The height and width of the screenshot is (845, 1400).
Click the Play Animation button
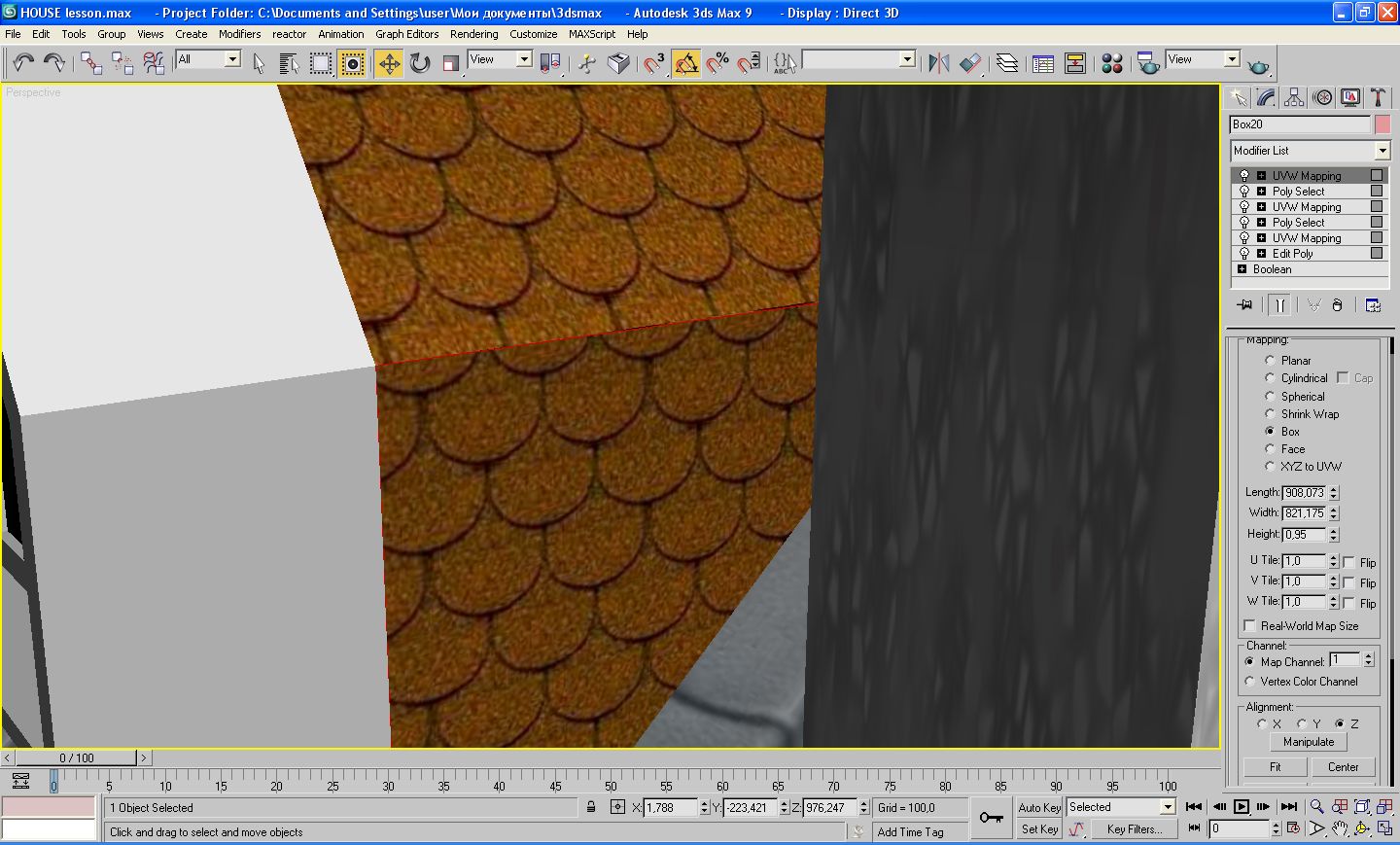(1242, 806)
